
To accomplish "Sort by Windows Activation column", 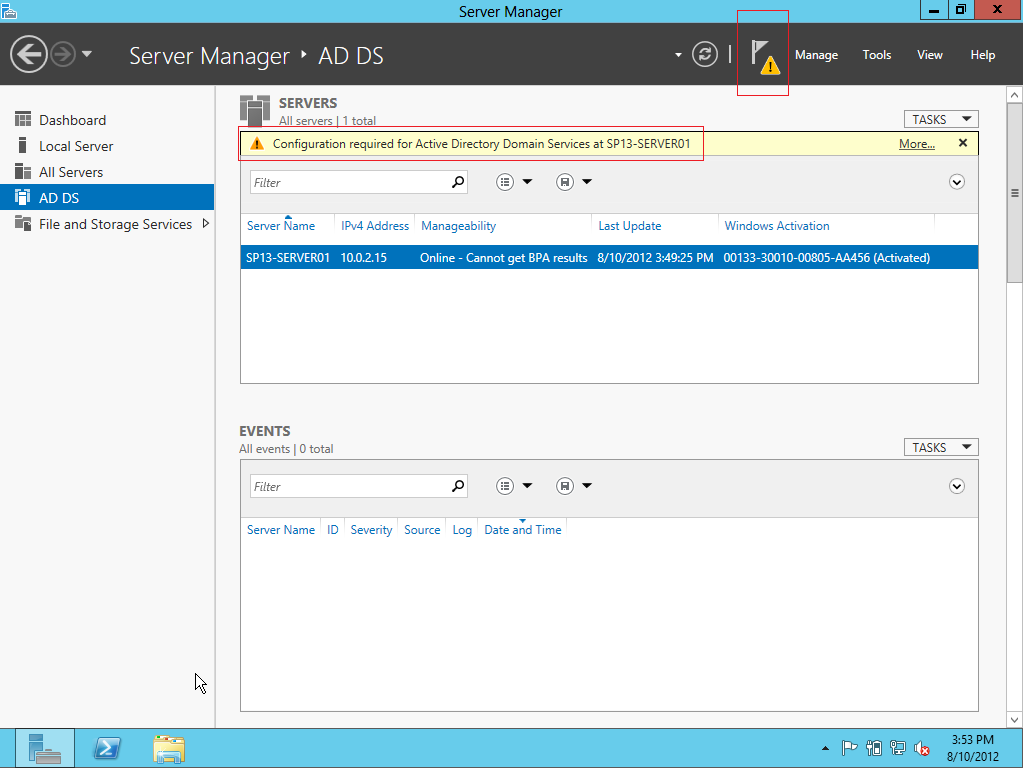I will coord(777,226).
